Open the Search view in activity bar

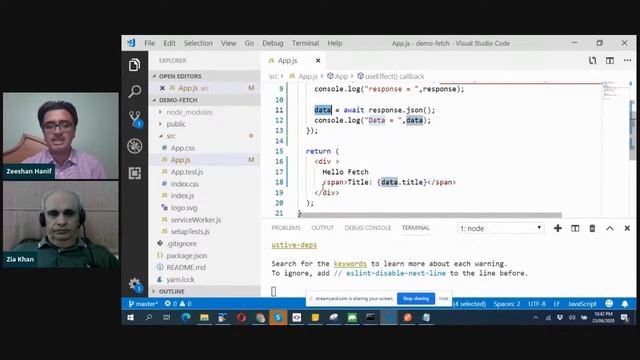[x=135, y=91]
